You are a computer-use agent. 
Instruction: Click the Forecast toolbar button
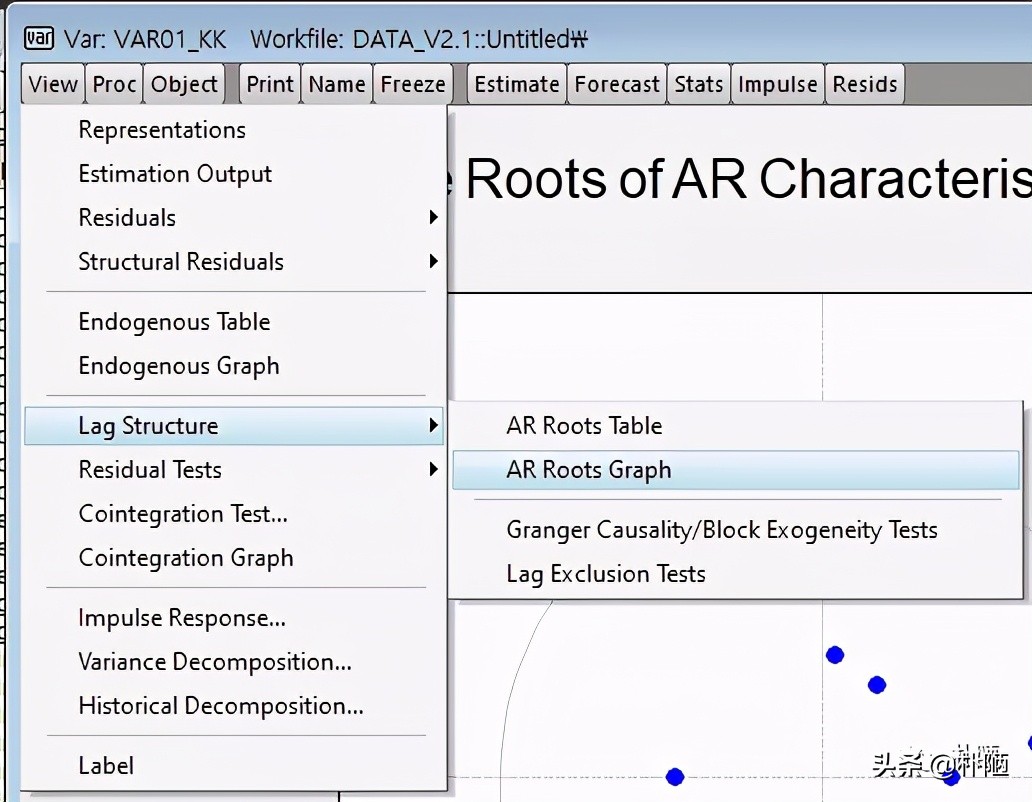point(617,84)
